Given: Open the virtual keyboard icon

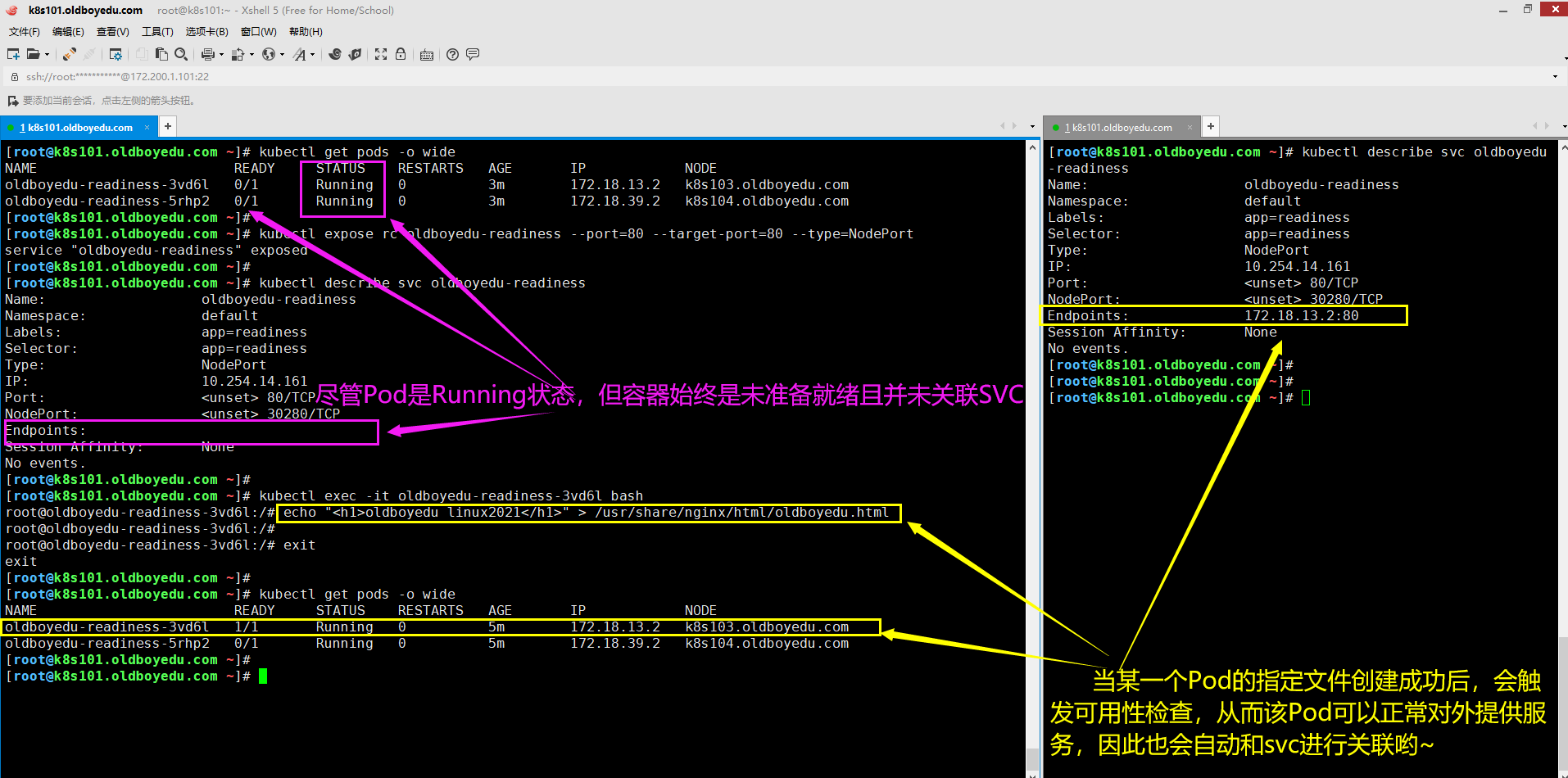Looking at the screenshot, I should click(x=427, y=55).
